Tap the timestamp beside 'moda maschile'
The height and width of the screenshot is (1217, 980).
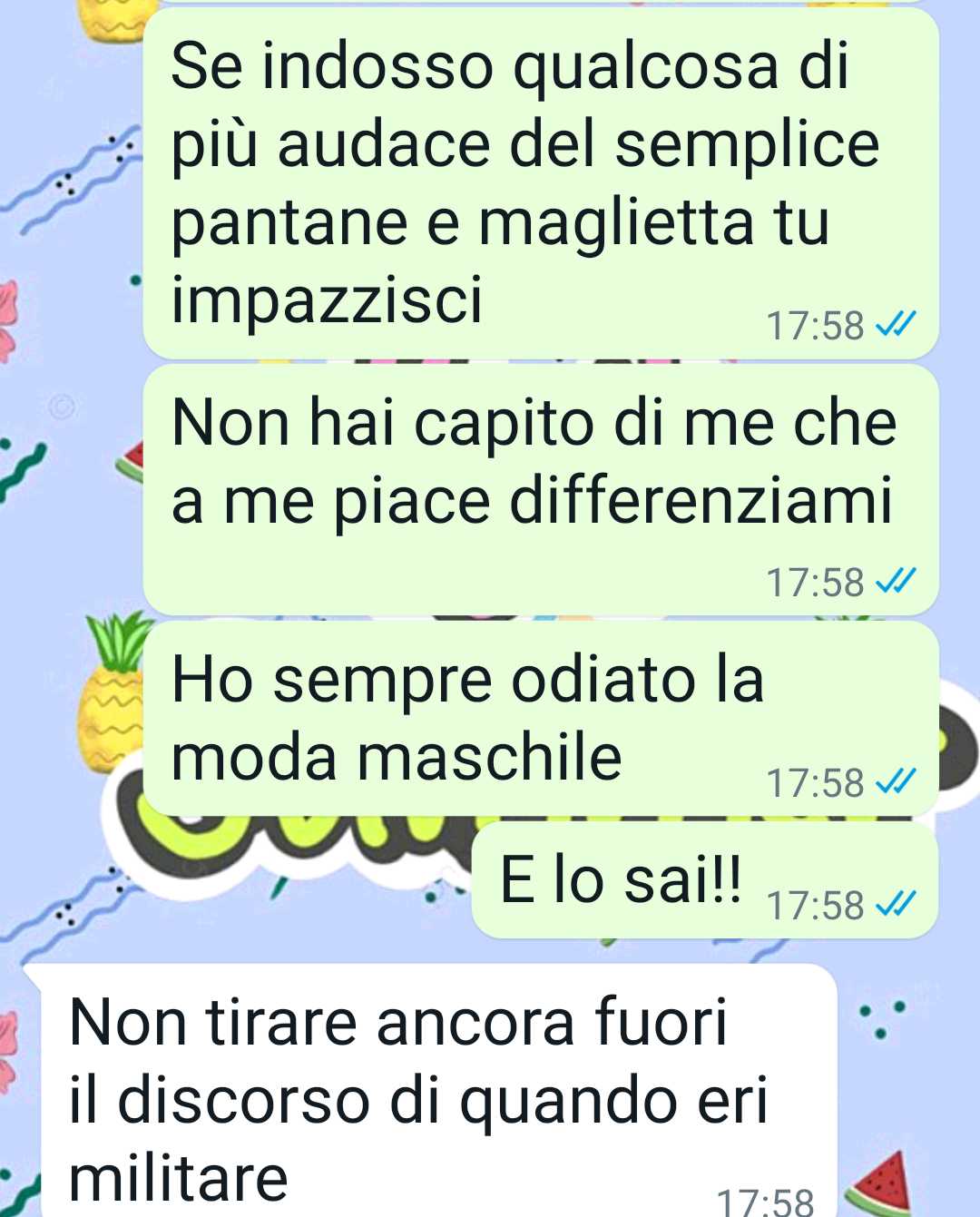816,783
